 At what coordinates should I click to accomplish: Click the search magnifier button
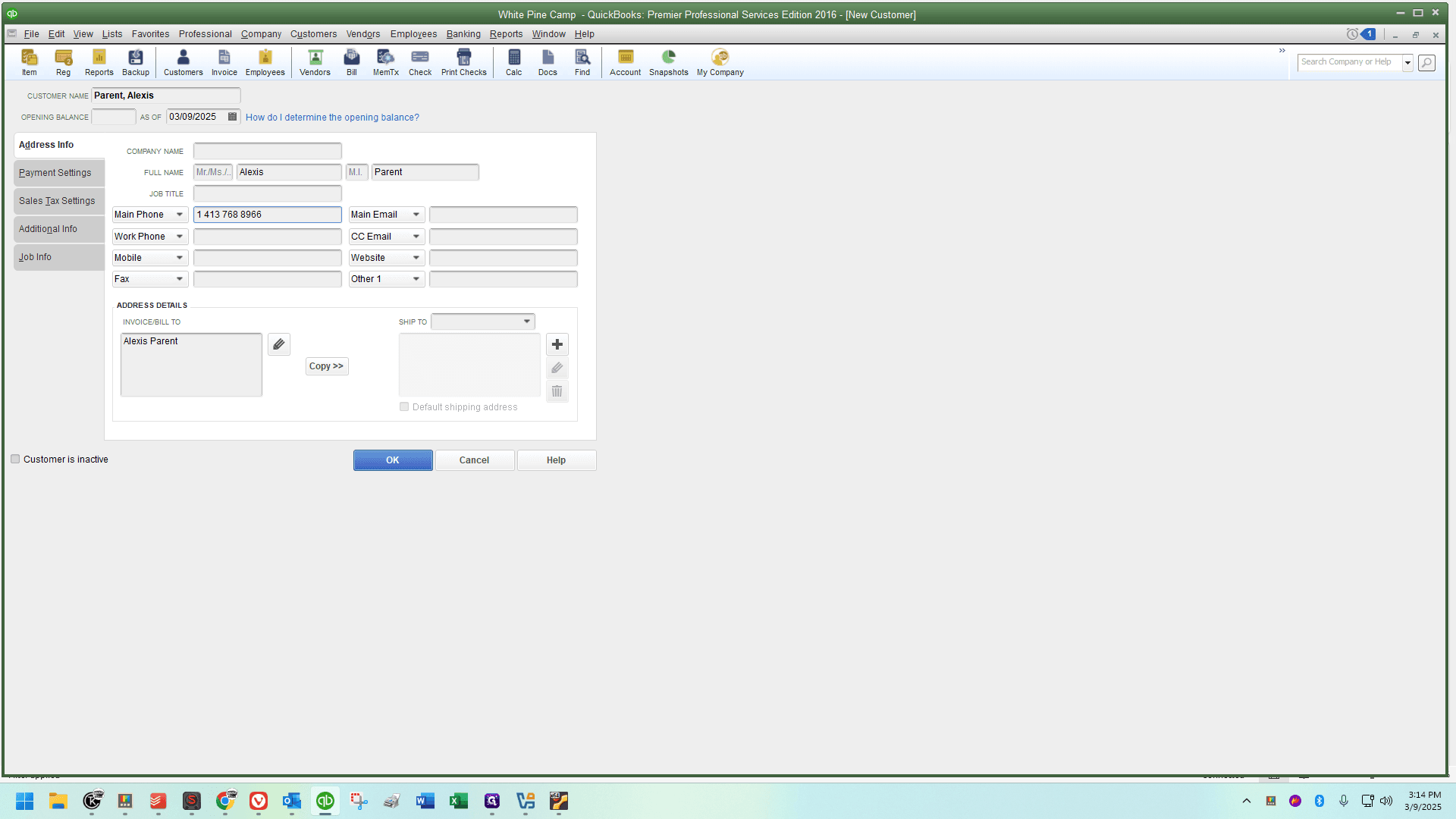(x=1426, y=62)
